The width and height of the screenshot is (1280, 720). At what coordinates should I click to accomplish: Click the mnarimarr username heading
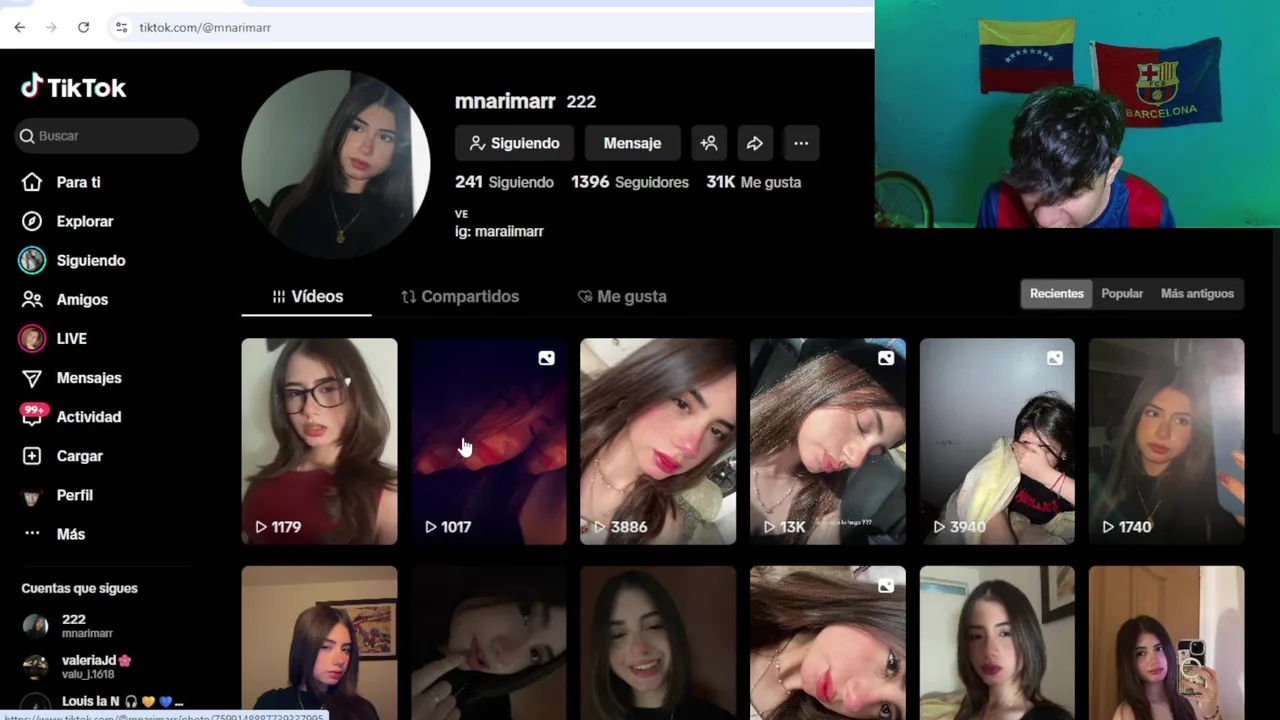point(505,101)
